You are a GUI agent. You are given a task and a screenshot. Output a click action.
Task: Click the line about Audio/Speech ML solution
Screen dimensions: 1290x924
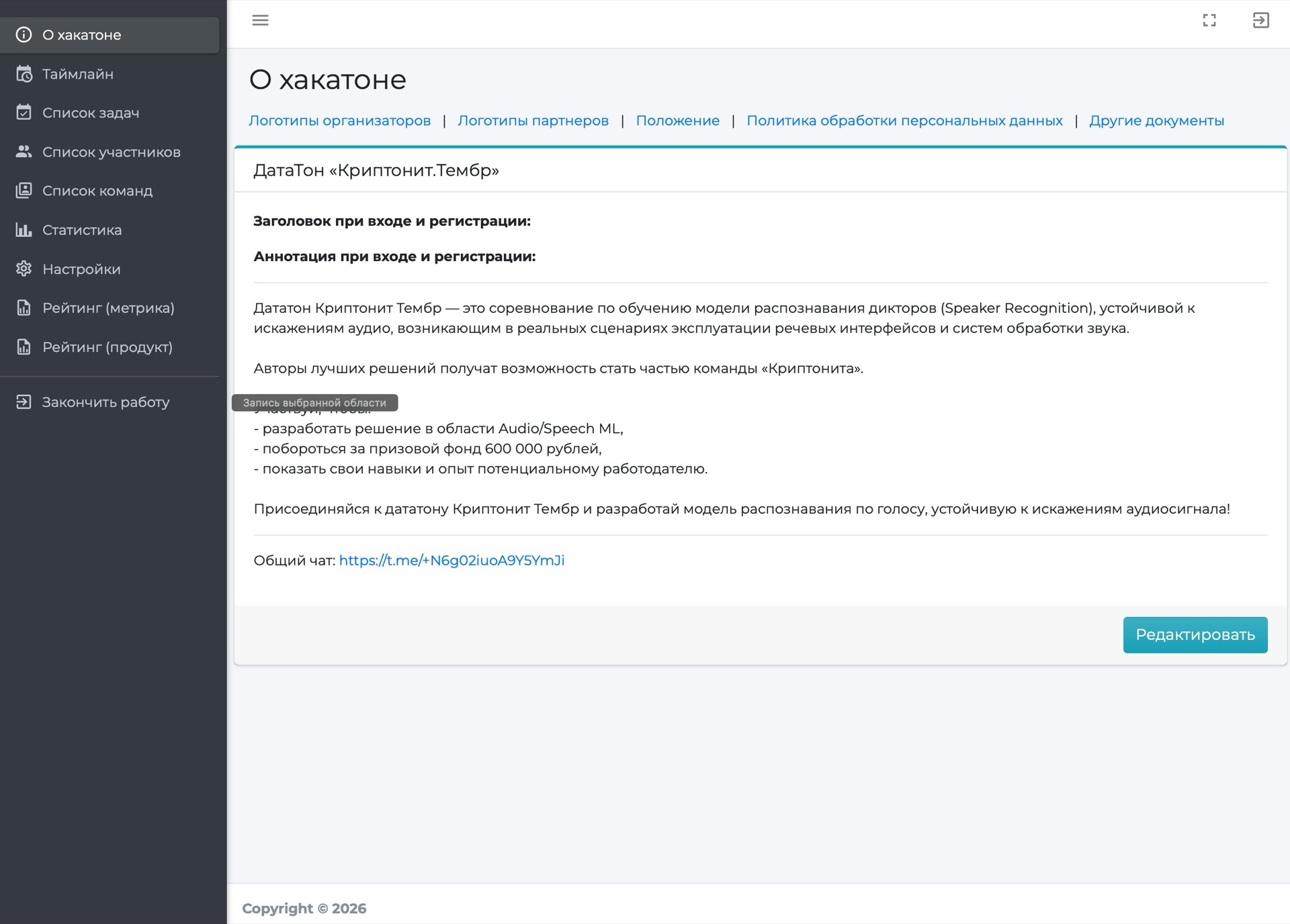tap(439, 428)
